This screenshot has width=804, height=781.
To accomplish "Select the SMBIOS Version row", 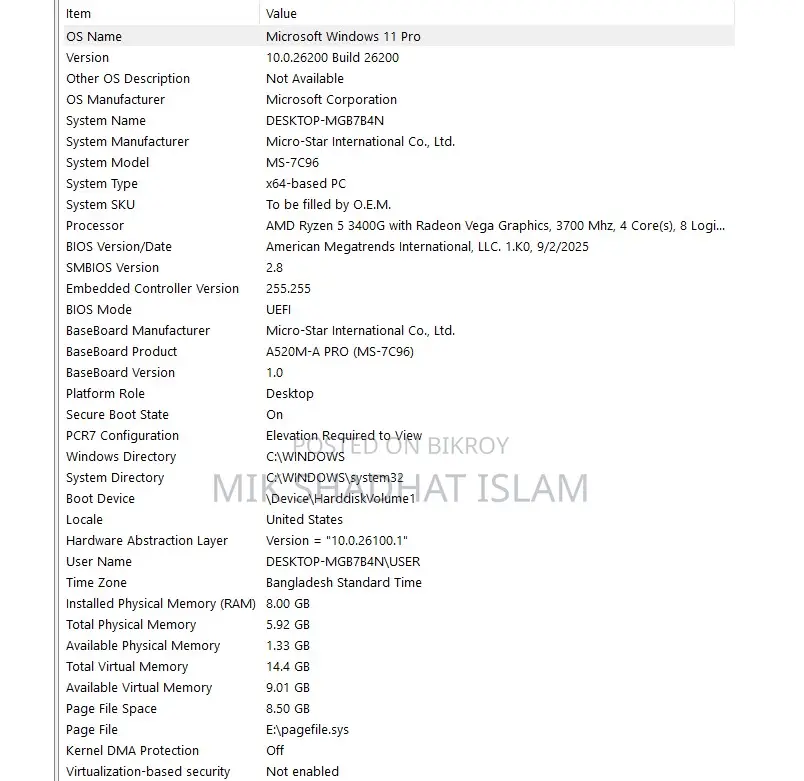I will pos(399,268).
